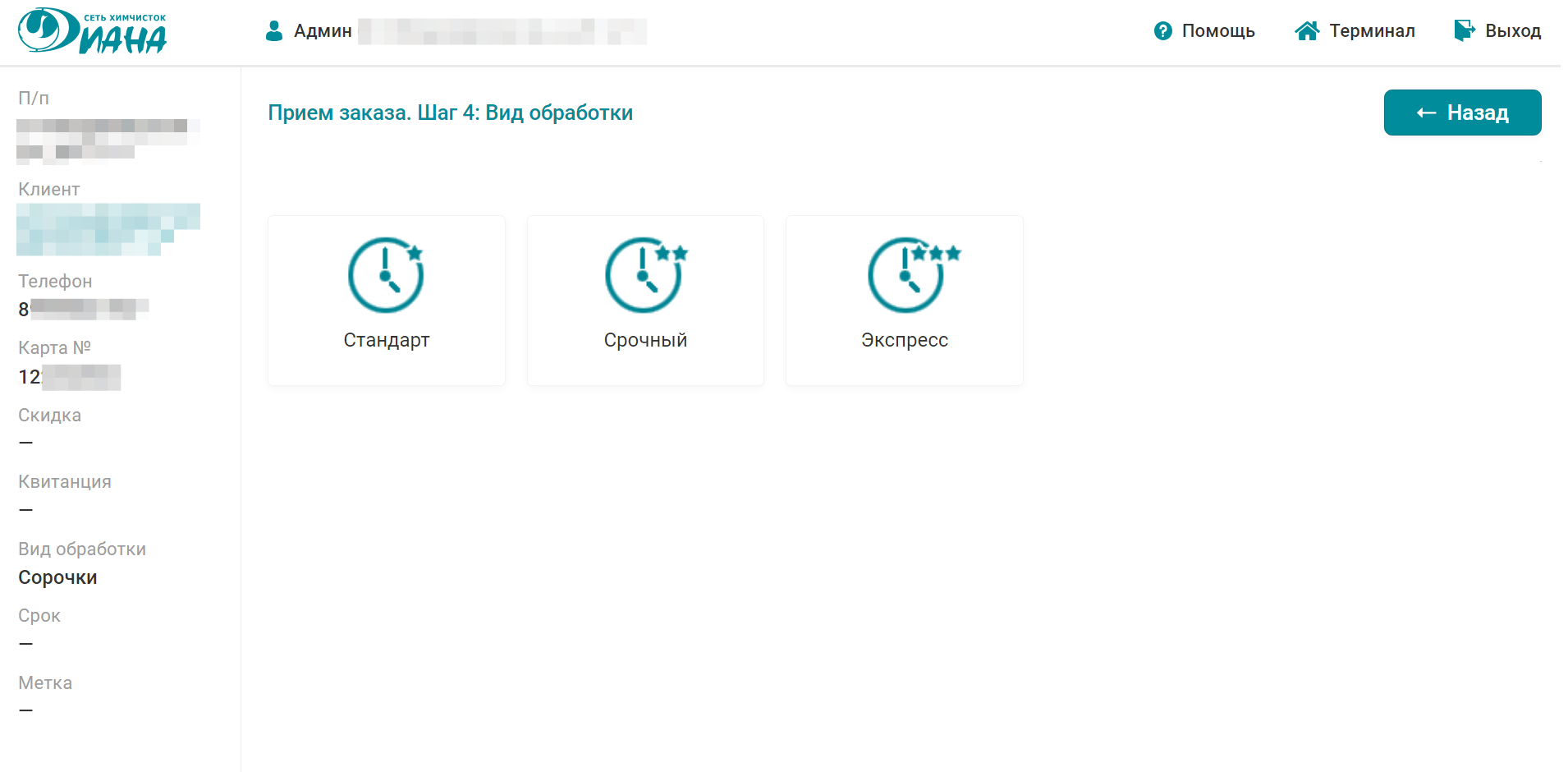Click the house icon beside Терминал

(x=1307, y=31)
